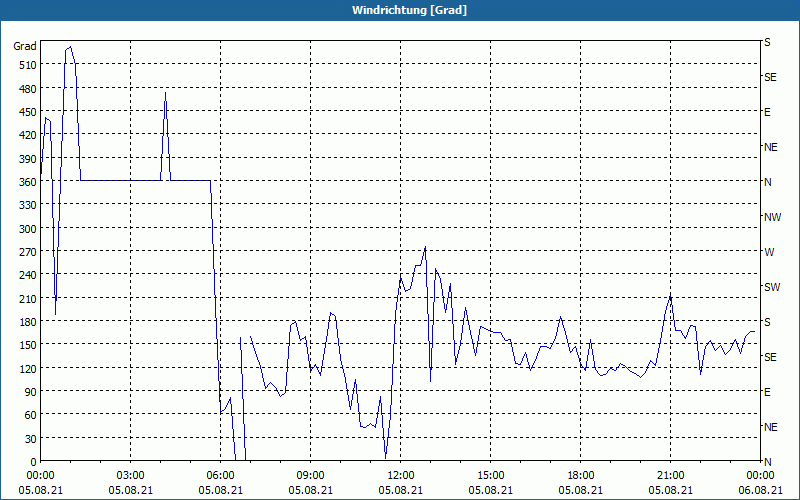Click the 480 y-axis value
This screenshot has width=800, height=500.
point(28,89)
